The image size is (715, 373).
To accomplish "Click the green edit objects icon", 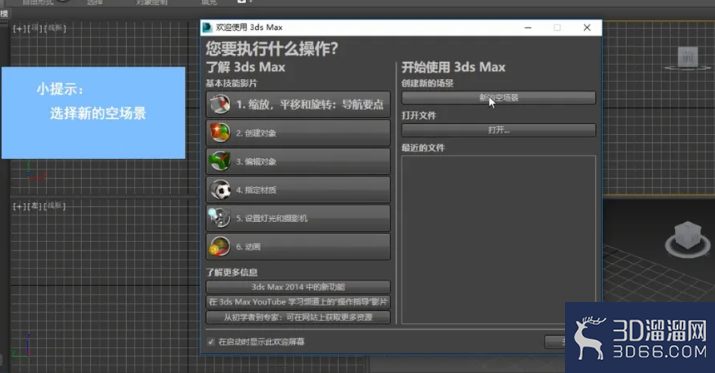I will point(220,161).
